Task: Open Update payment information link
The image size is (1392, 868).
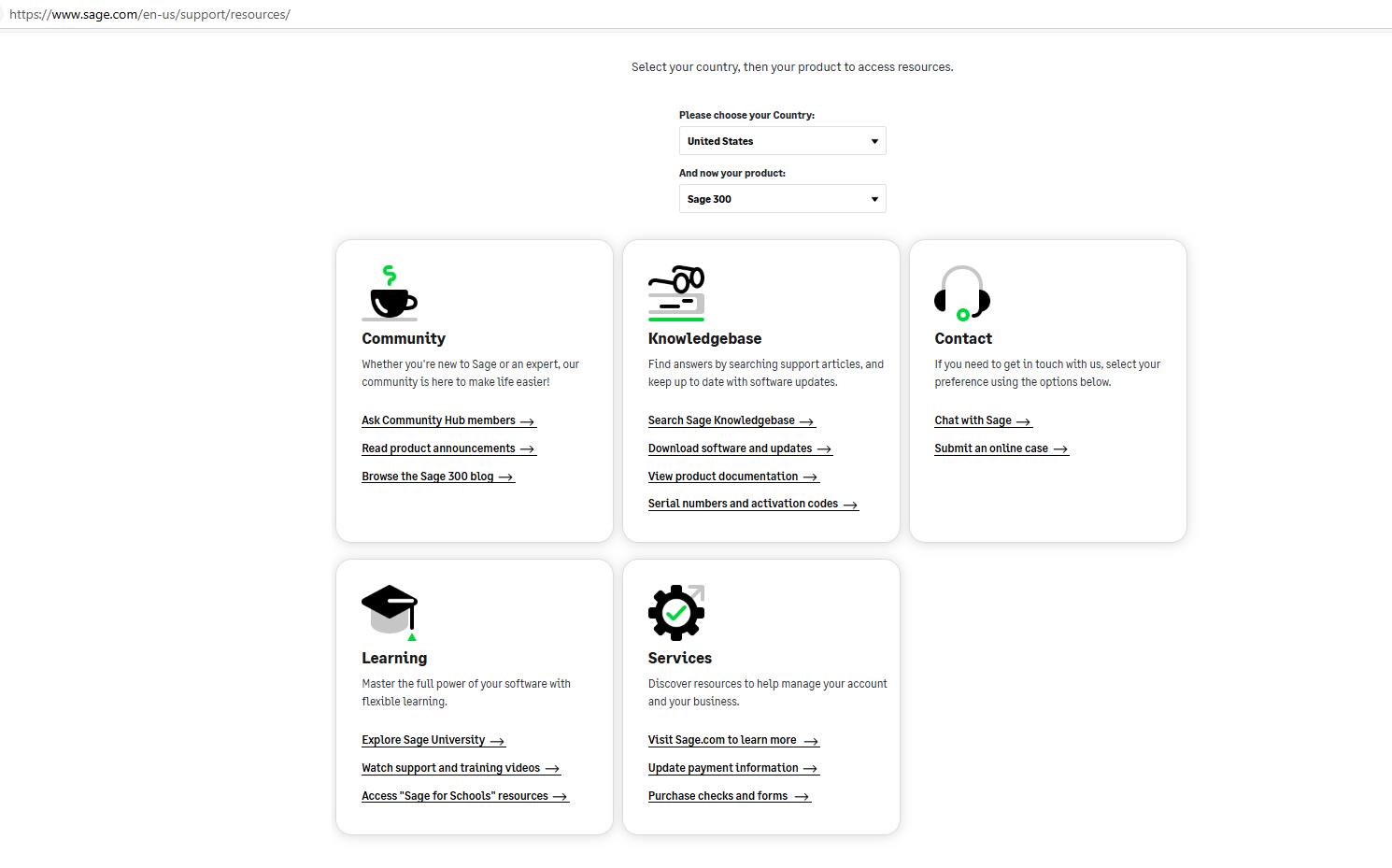Action: click(733, 768)
